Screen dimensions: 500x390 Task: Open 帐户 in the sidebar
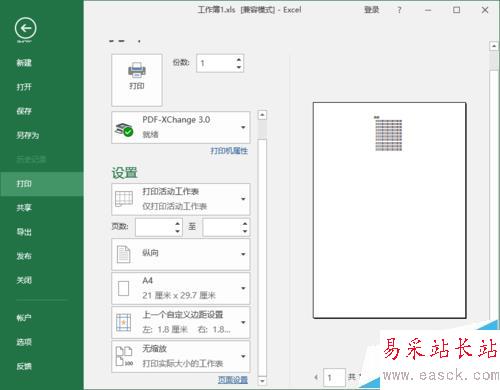pyautogui.click(x=24, y=318)
